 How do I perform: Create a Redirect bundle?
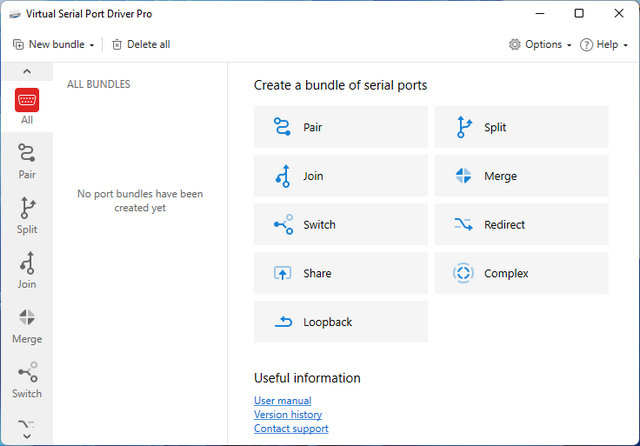(x=521, y=225)
